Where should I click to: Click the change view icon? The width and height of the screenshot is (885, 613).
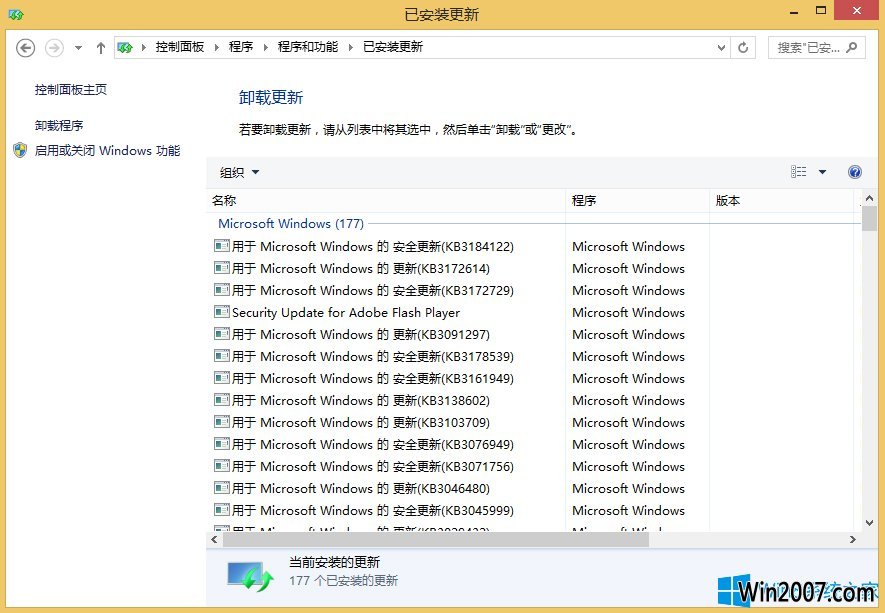(798, 172)
